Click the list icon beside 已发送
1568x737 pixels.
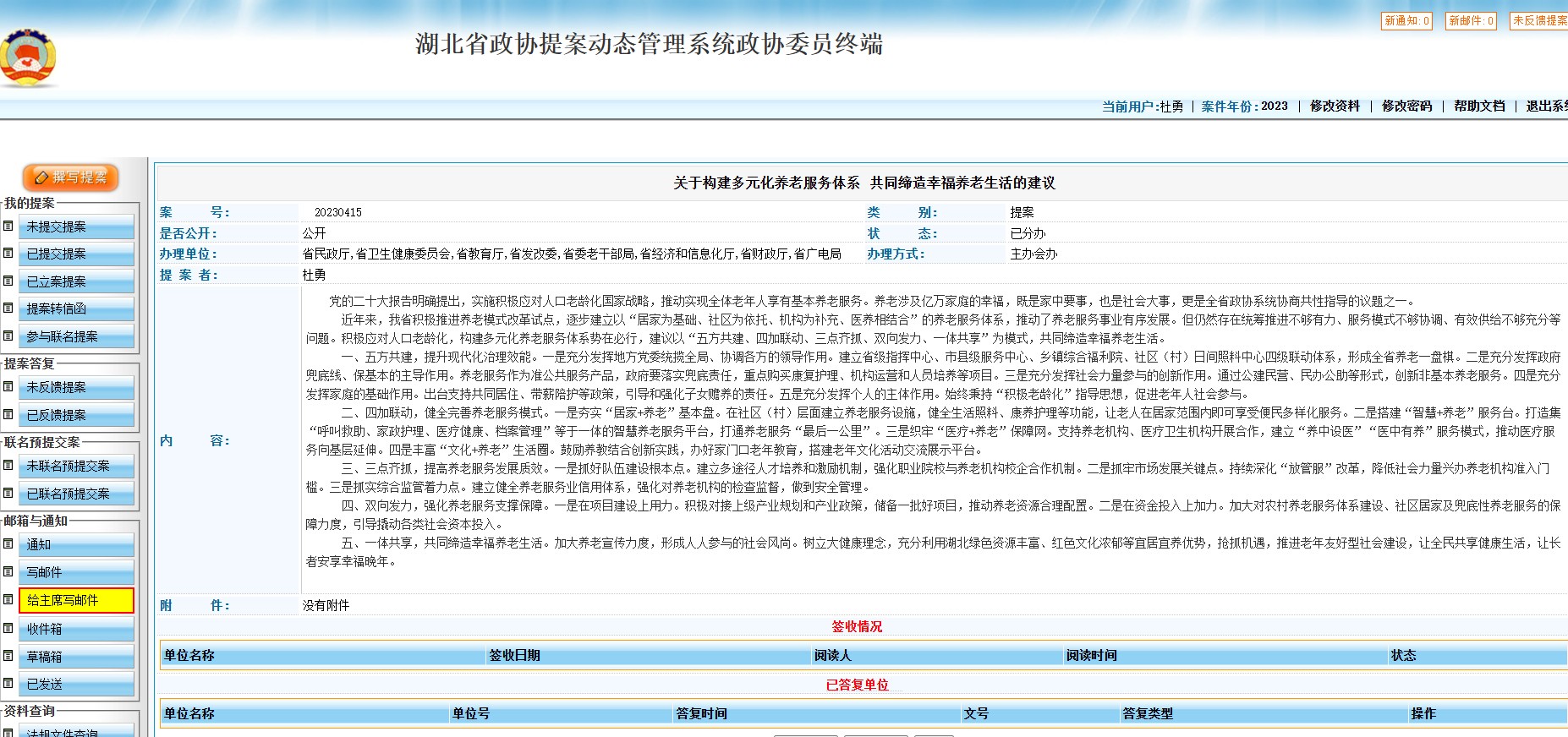click(x=8, y=683)
